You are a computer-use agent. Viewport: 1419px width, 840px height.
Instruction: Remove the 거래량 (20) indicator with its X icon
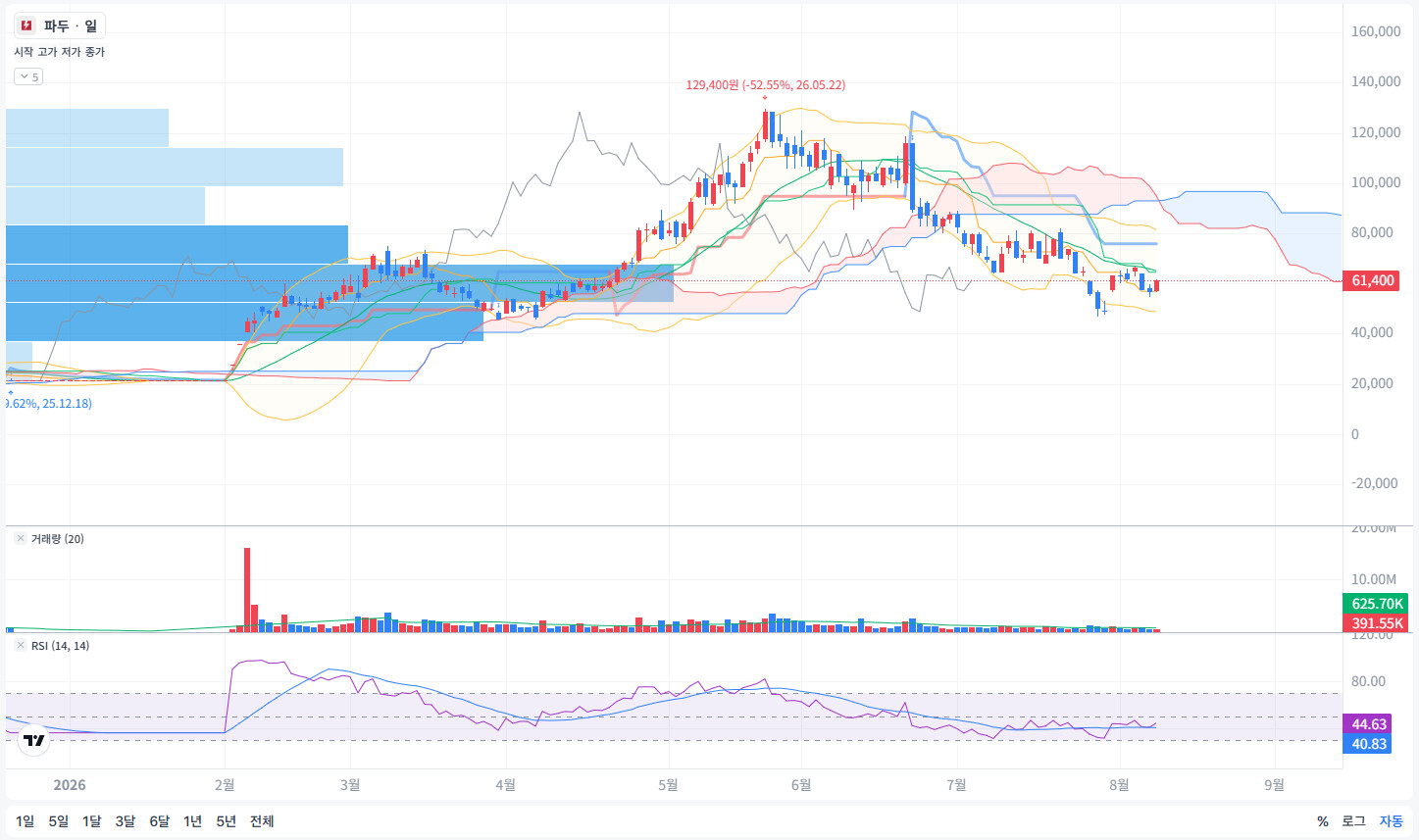21,538
